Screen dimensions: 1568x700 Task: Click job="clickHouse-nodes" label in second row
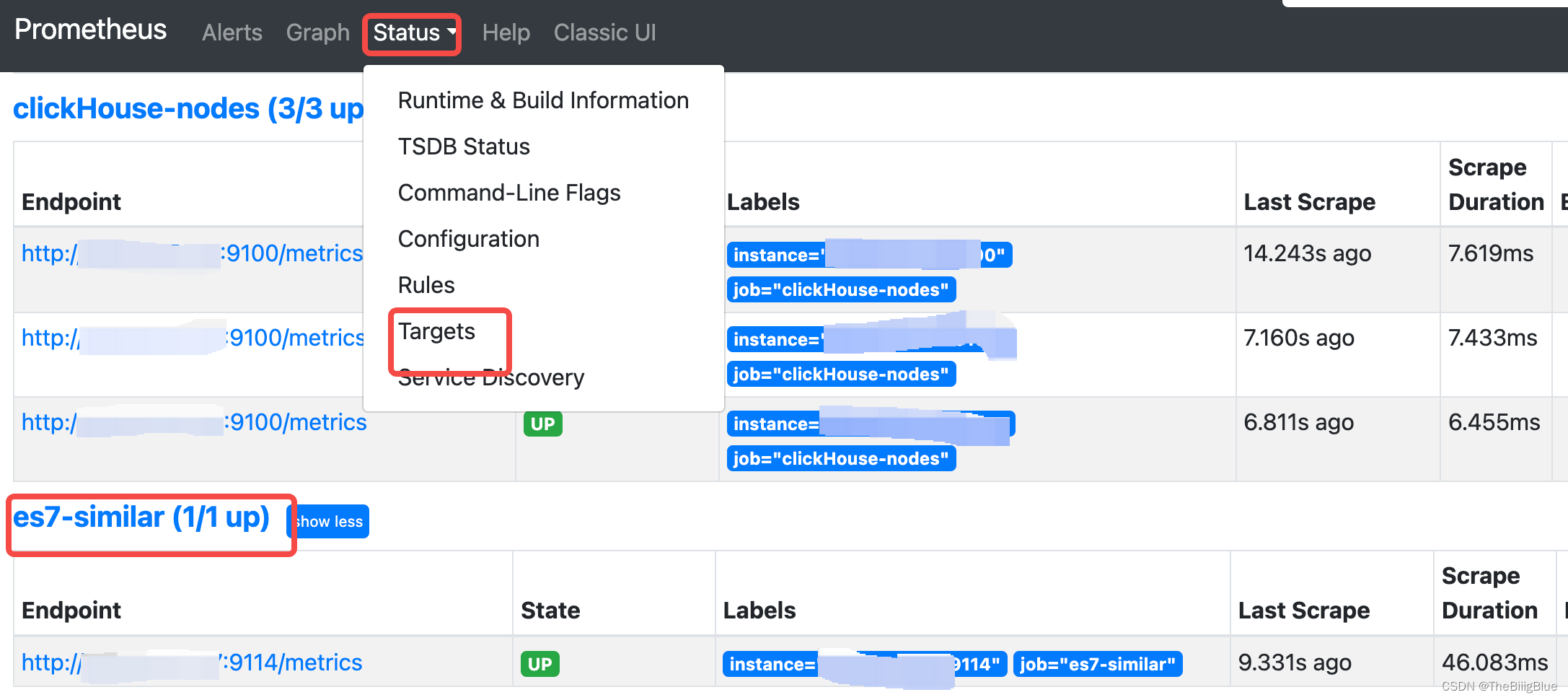841,375
